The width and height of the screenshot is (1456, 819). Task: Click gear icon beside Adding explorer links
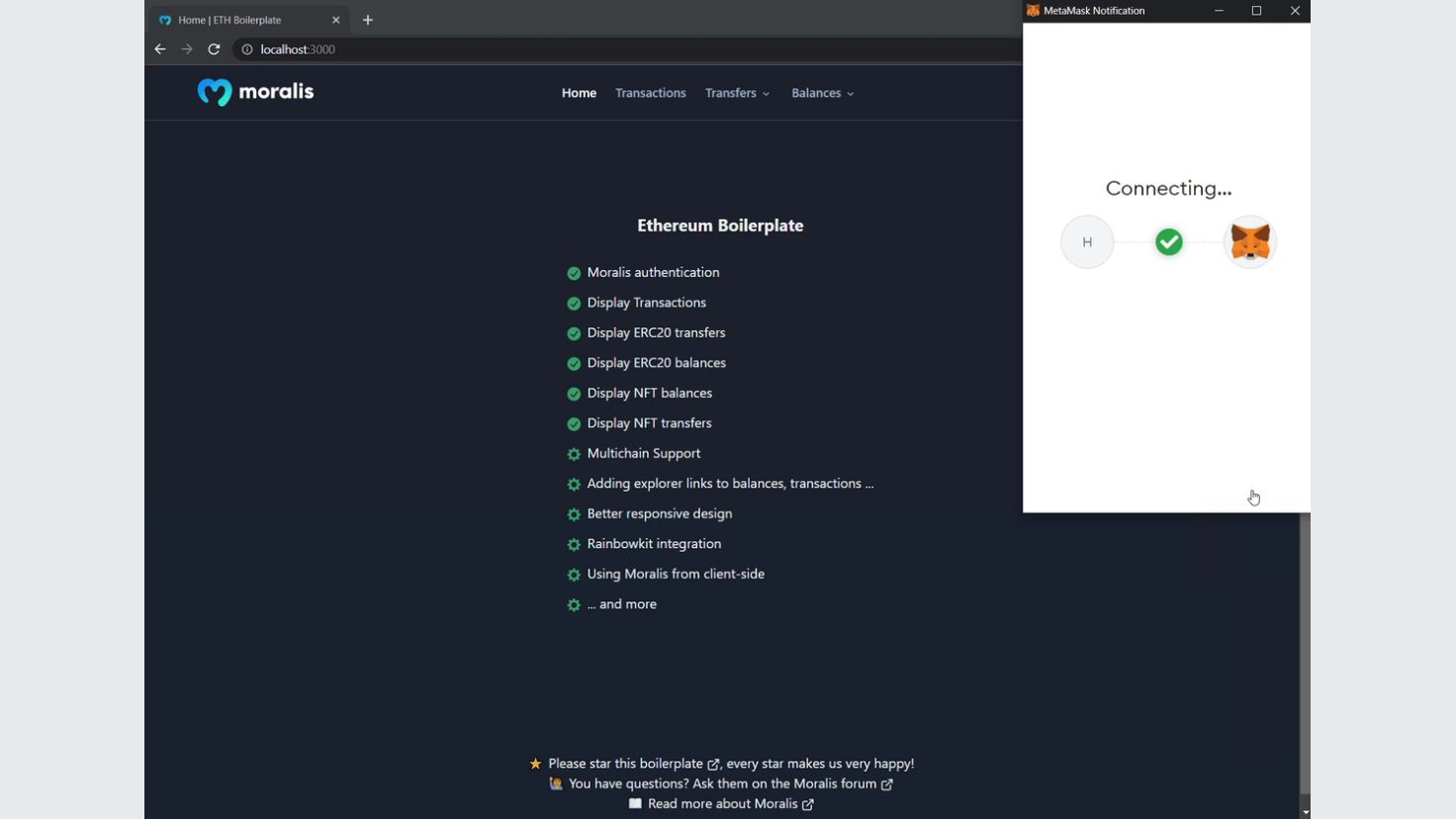(x=574, y=484)
